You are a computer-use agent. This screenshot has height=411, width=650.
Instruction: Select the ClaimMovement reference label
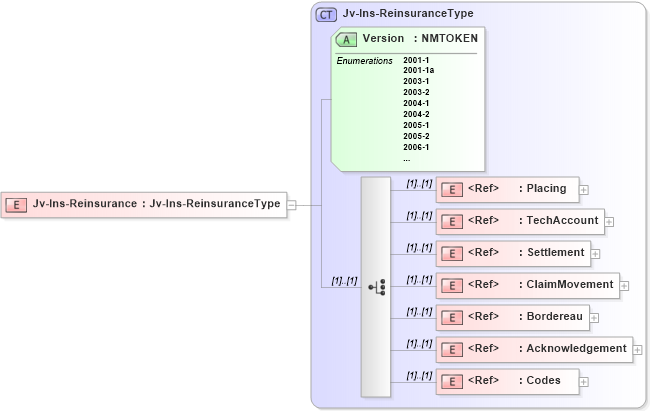541,284
